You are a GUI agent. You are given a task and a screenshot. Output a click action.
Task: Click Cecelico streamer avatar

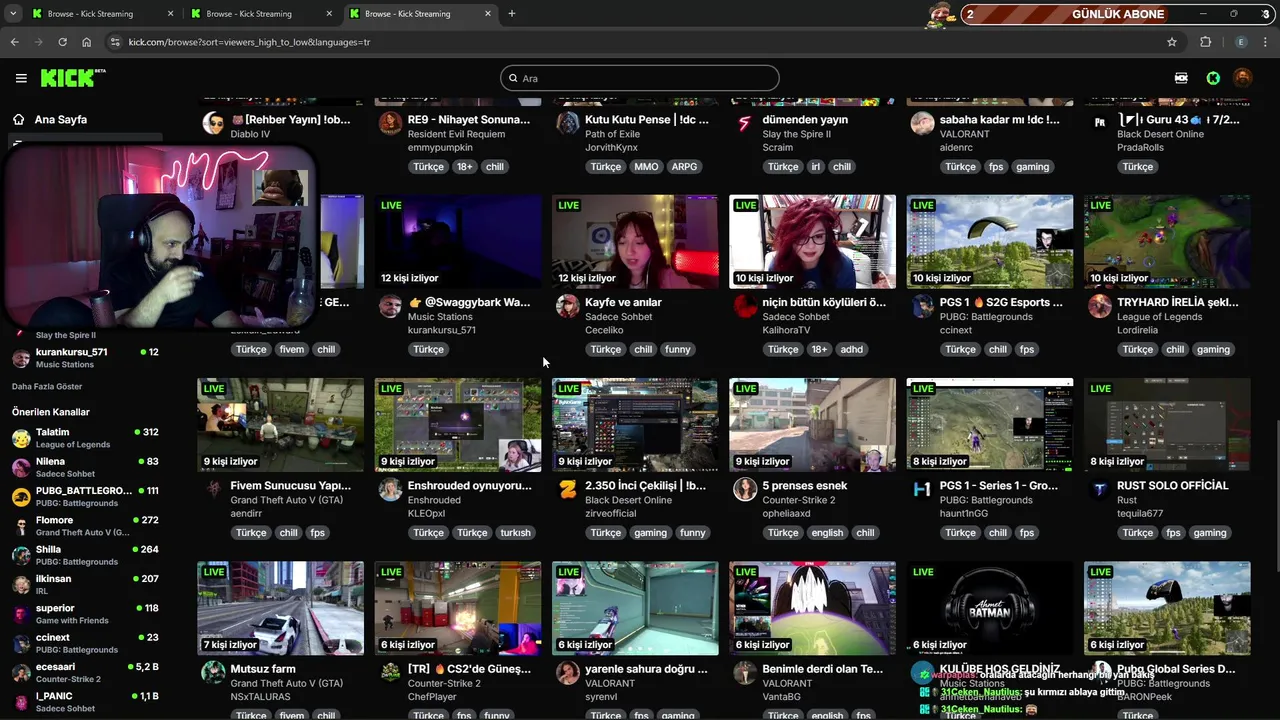point(568,306)
